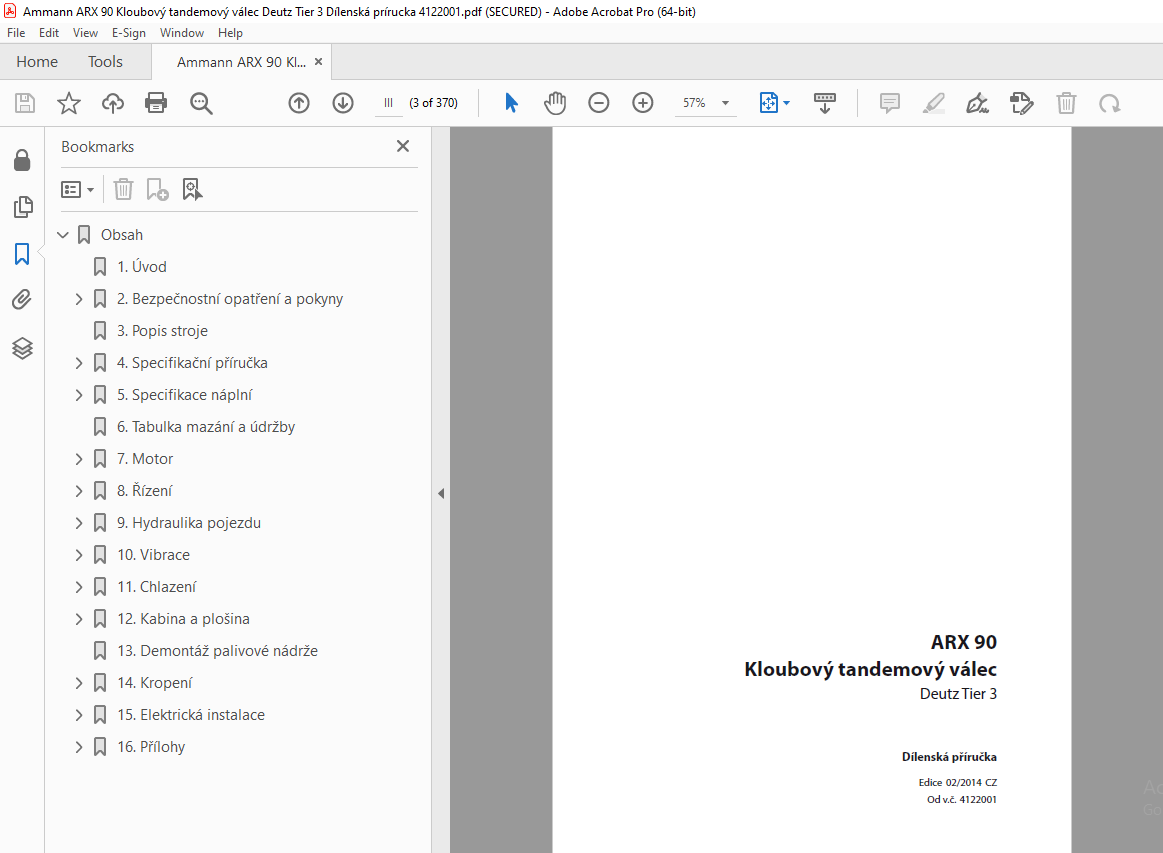Expand 10. Vibrace bookmark
Screen dimensions: 1163x853
[x=79, y=555]
